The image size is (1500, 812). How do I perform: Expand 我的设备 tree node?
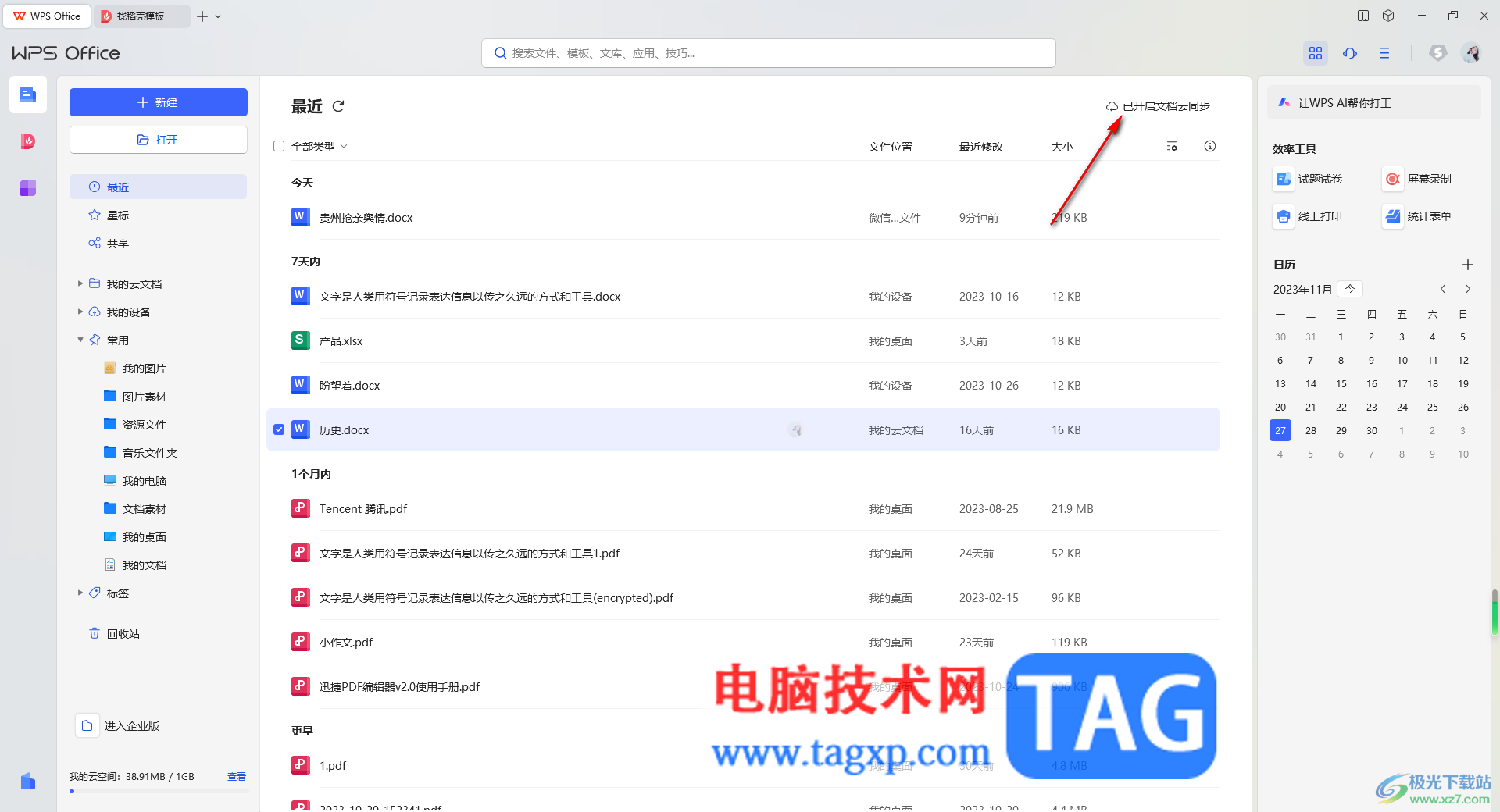80,312
